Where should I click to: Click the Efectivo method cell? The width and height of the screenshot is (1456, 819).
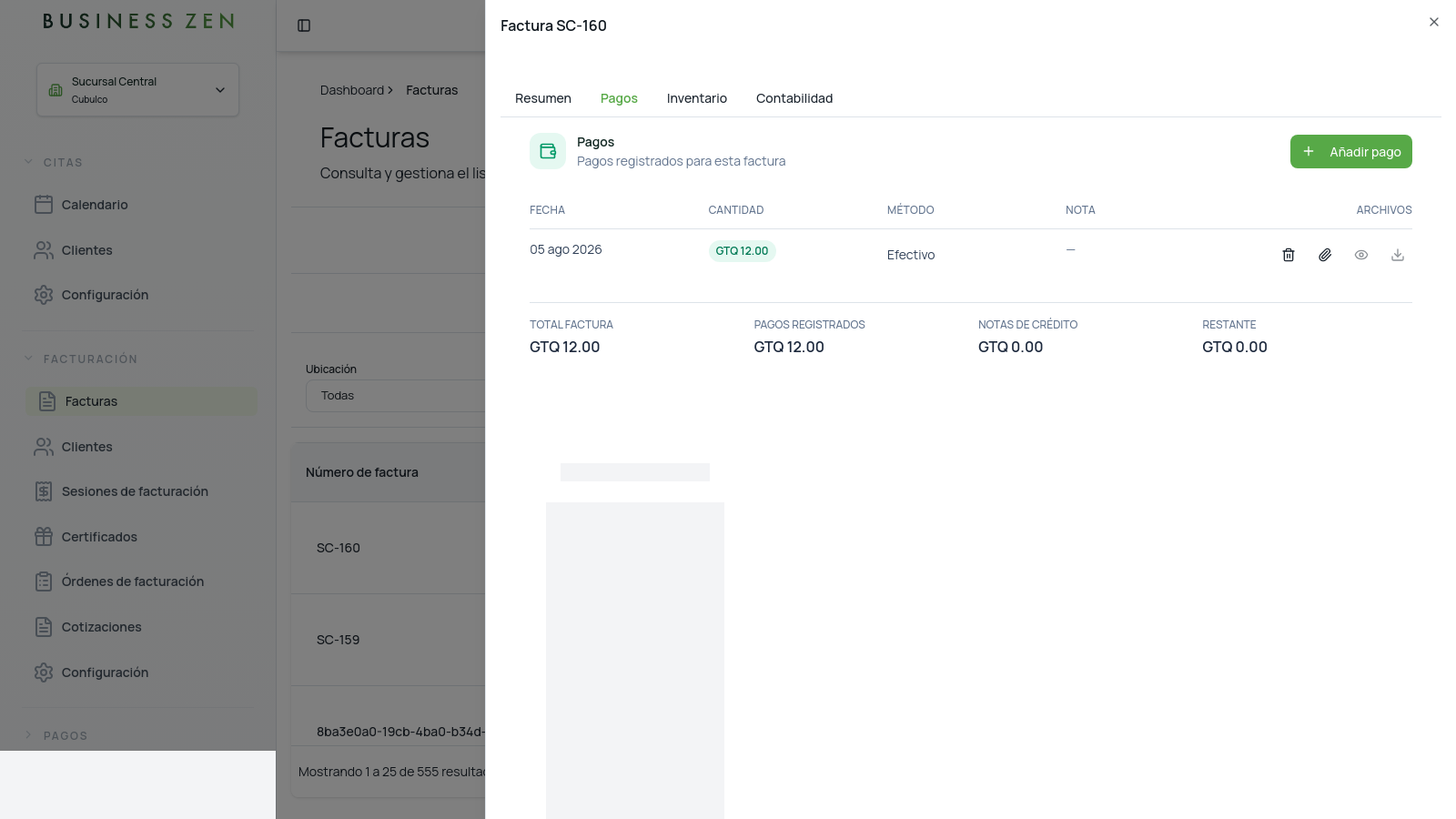[911, 255]
